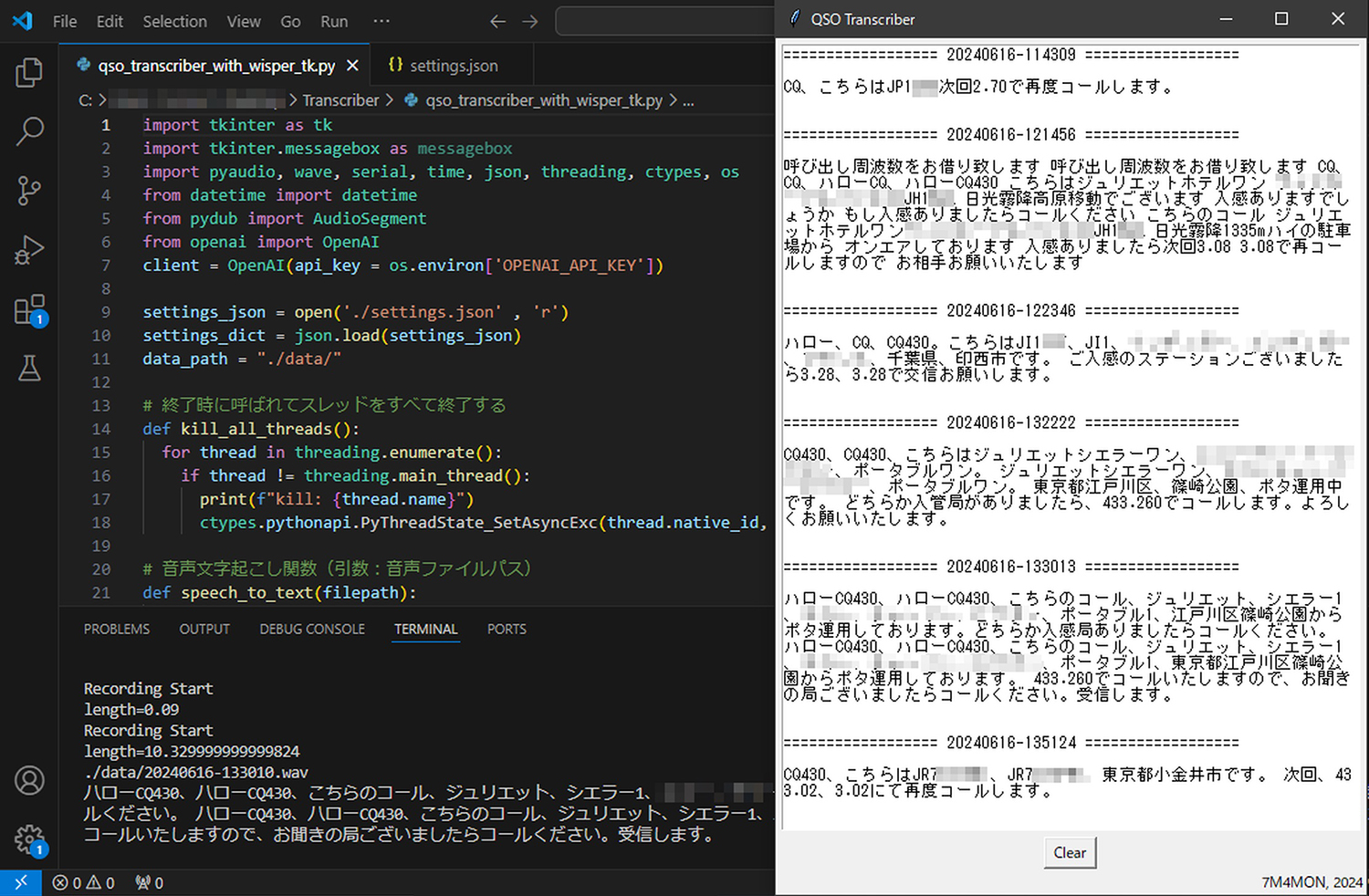Screen dimensions: 1369x896
Task: Click the remote window status bar icon
Action: tap(20, 882)
